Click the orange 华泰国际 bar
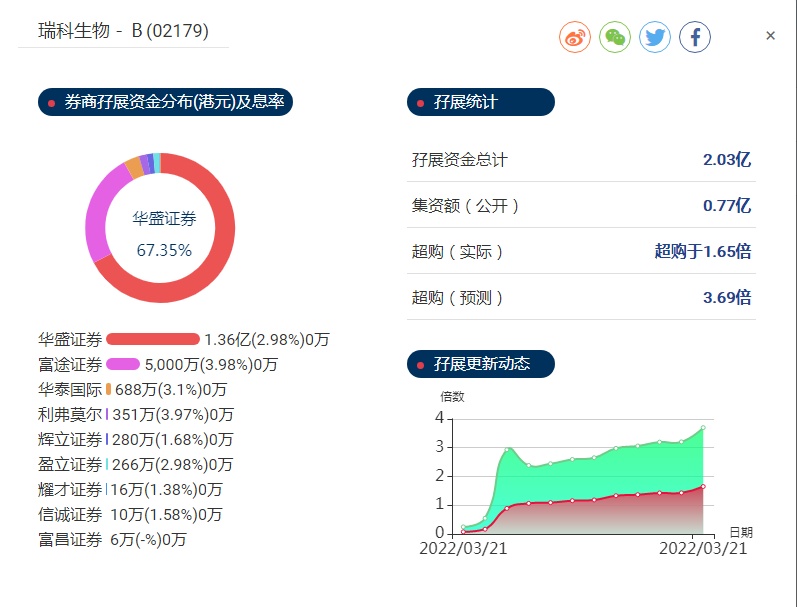Image resolution: width=797 pixels, height=607 pixels. coord(109,389)
